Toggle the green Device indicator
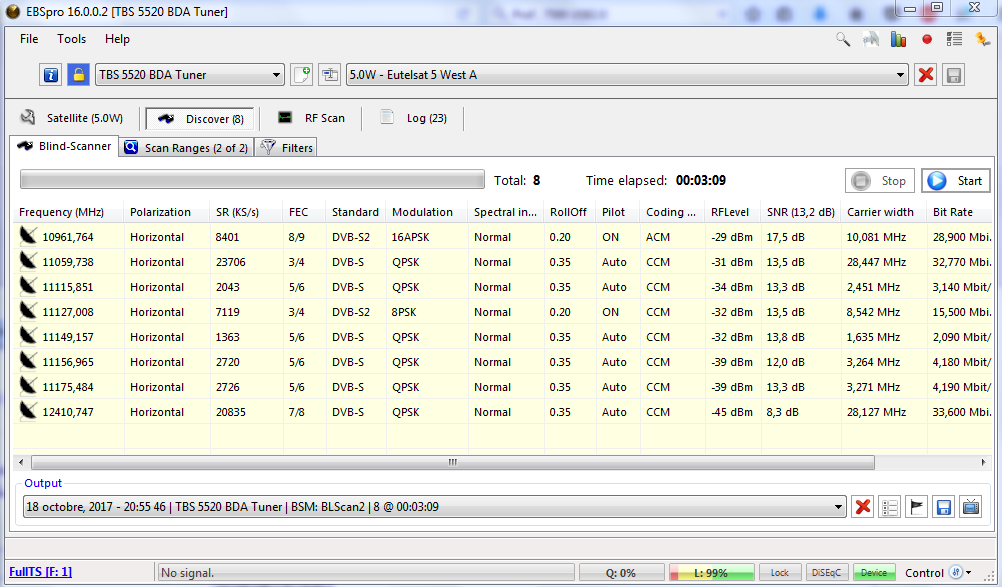Image resolution: width=1002 pixels, height=587 pixels. (874, 573)
